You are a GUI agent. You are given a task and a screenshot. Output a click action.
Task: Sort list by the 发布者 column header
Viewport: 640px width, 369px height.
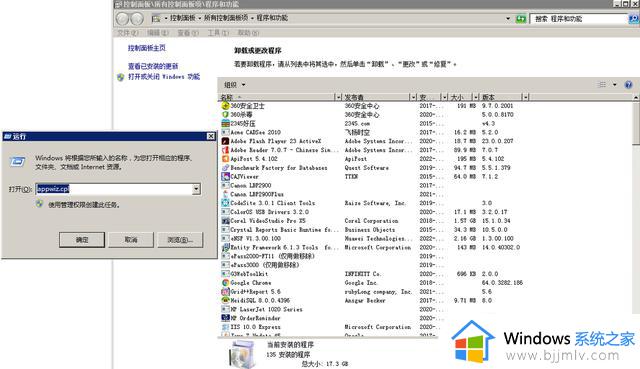376,97
